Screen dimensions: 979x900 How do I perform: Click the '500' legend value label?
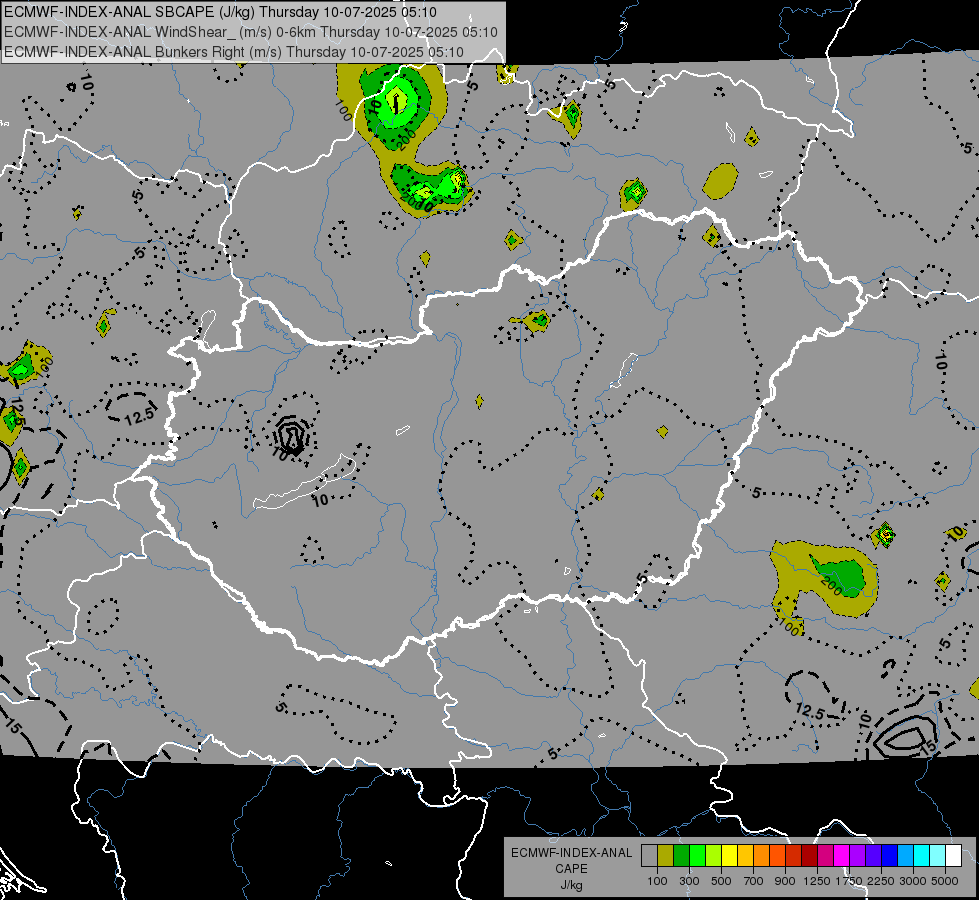pyautogui.click(x=721, y=881)
